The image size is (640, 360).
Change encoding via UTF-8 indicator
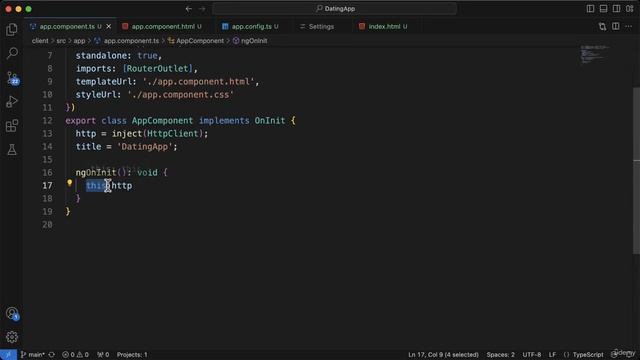[532, 355]
